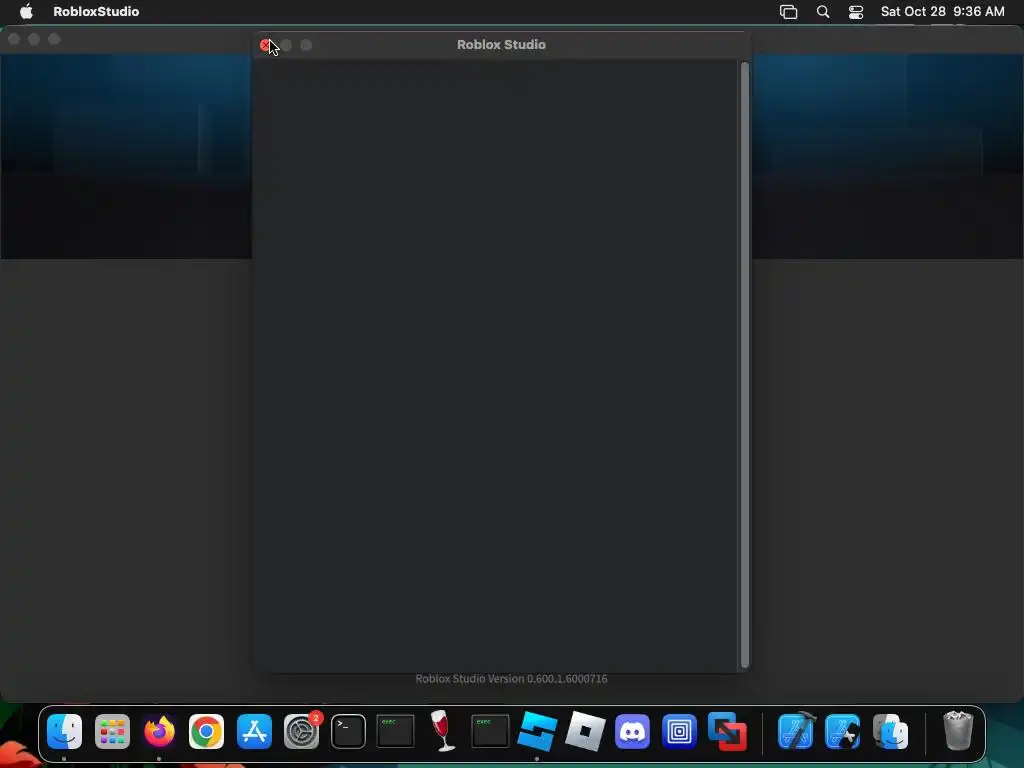Open Finder from the dock

click(x=65, y=731)
